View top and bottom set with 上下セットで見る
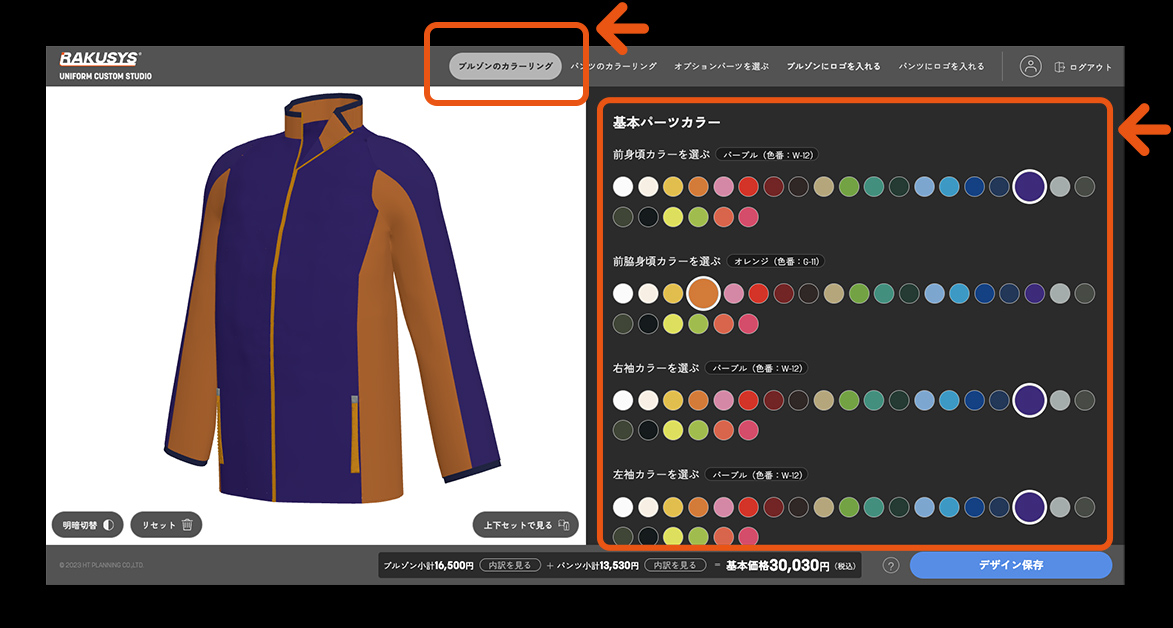1173x628 pixels. click(526, 525)
